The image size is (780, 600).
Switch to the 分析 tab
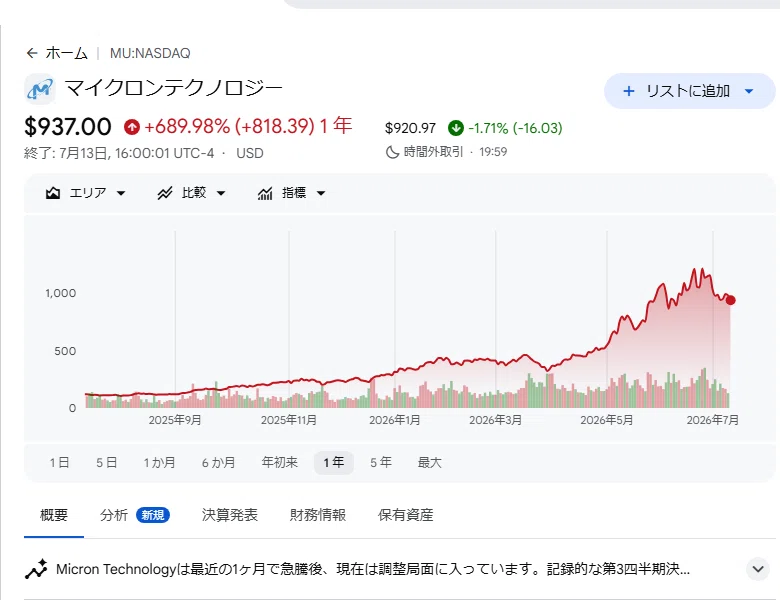pyautogui.click(x=114, y=515)
